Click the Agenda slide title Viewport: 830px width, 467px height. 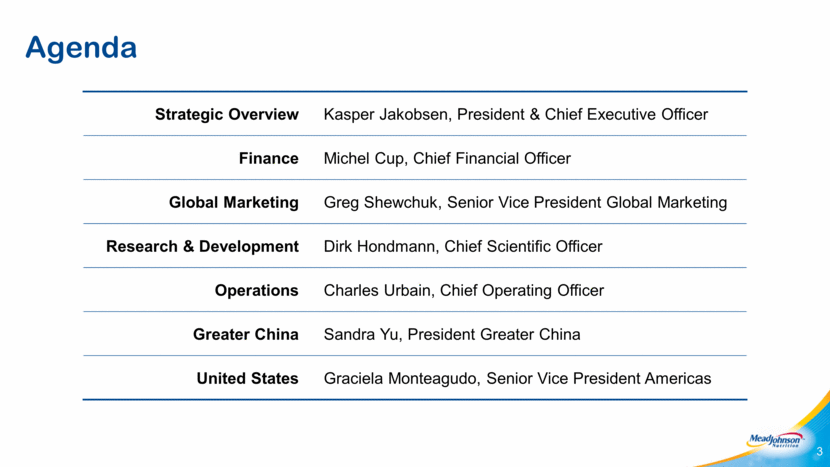[81, 48]
